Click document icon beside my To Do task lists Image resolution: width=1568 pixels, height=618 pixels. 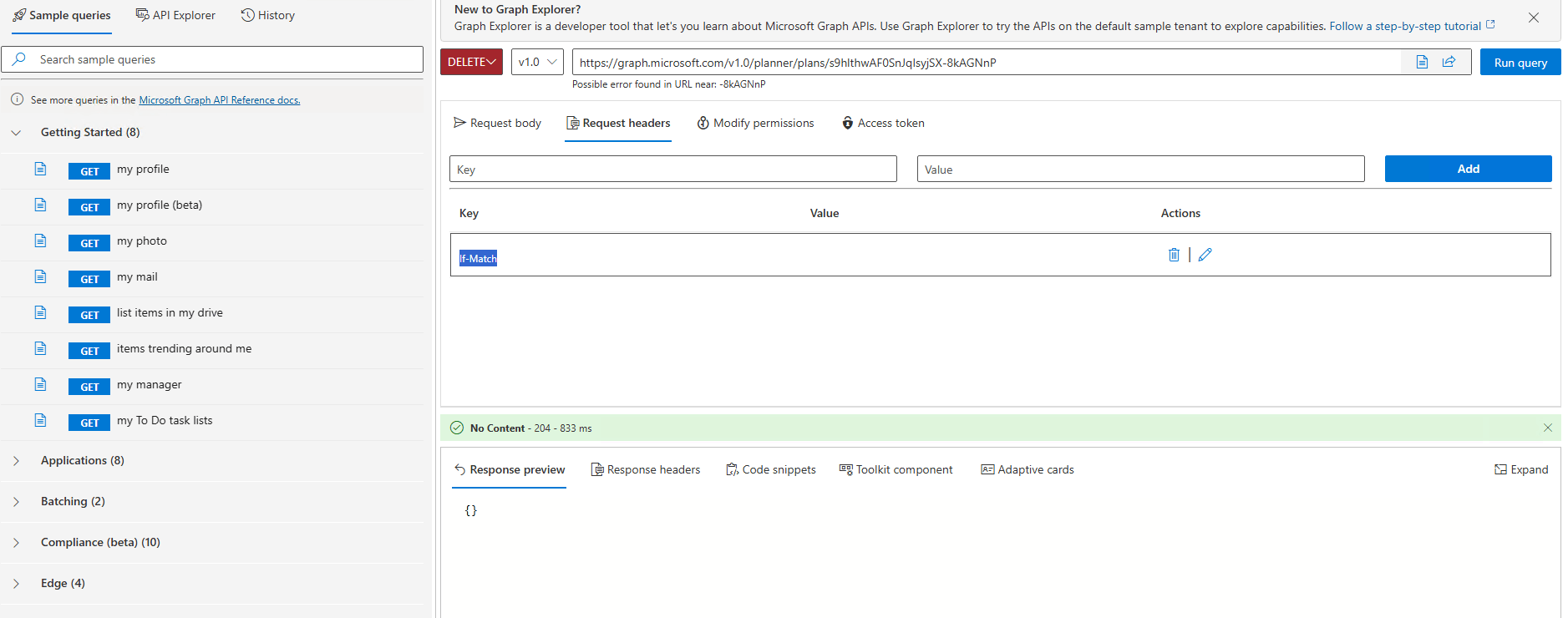[x=40, y=420]
